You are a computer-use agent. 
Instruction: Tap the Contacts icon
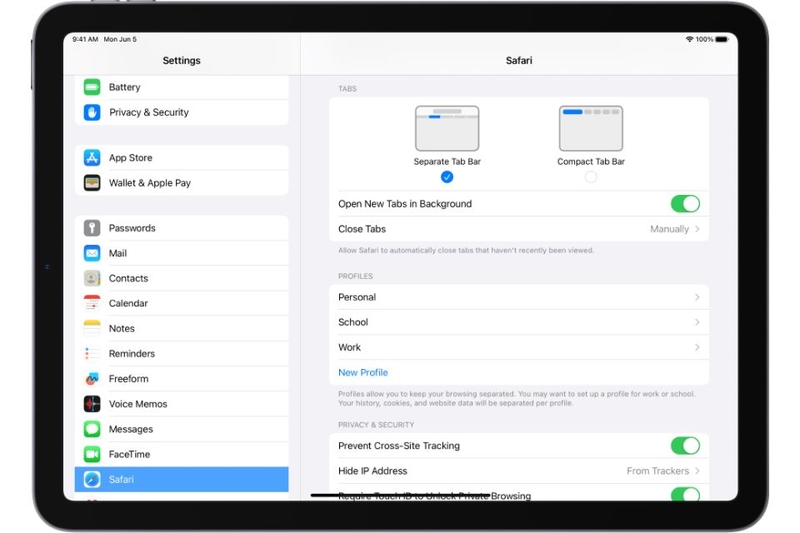92,278
